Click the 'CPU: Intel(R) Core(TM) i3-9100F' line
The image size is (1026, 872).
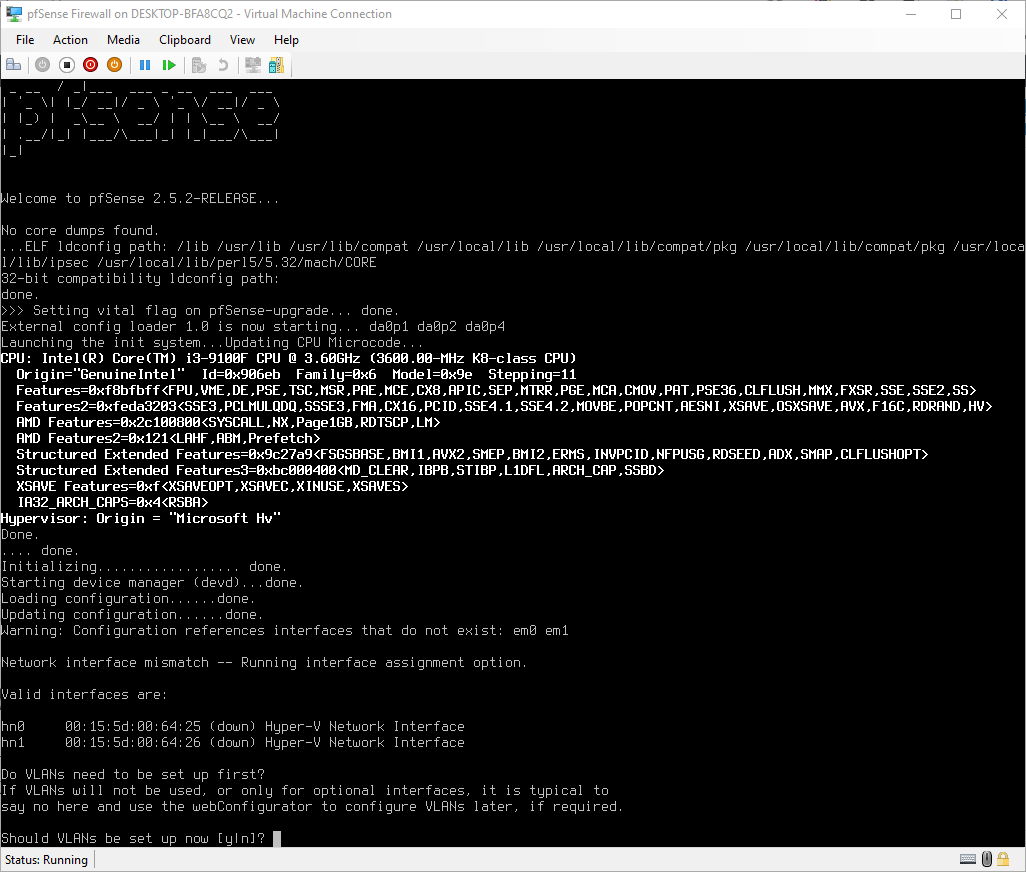[289, 358]
